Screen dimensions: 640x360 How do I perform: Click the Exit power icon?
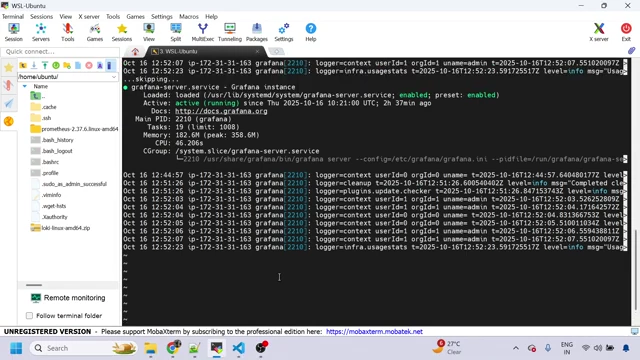pyautogui.click(x=626, y=32)
